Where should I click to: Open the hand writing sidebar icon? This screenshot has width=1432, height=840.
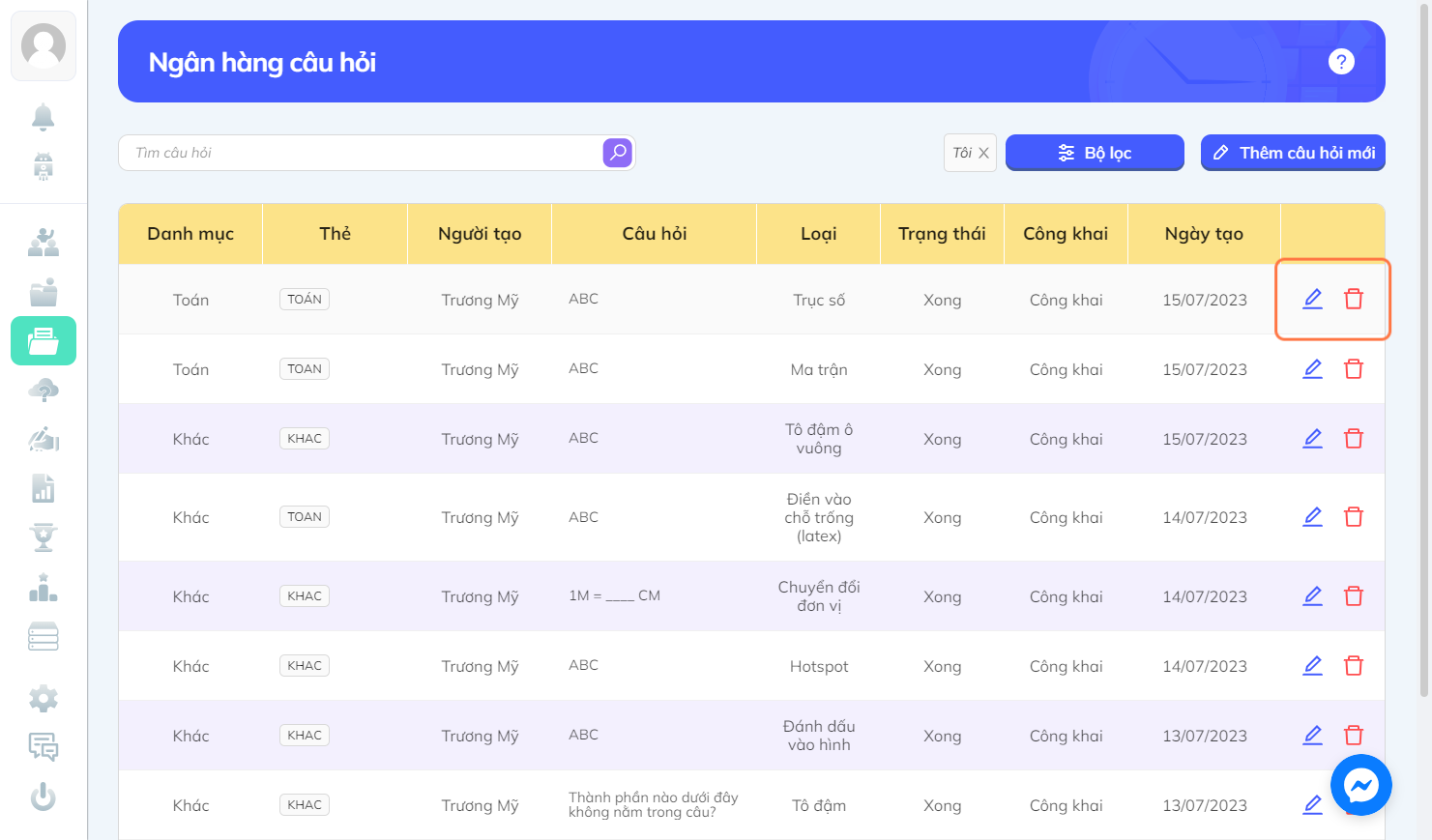(x=44, y=440)
